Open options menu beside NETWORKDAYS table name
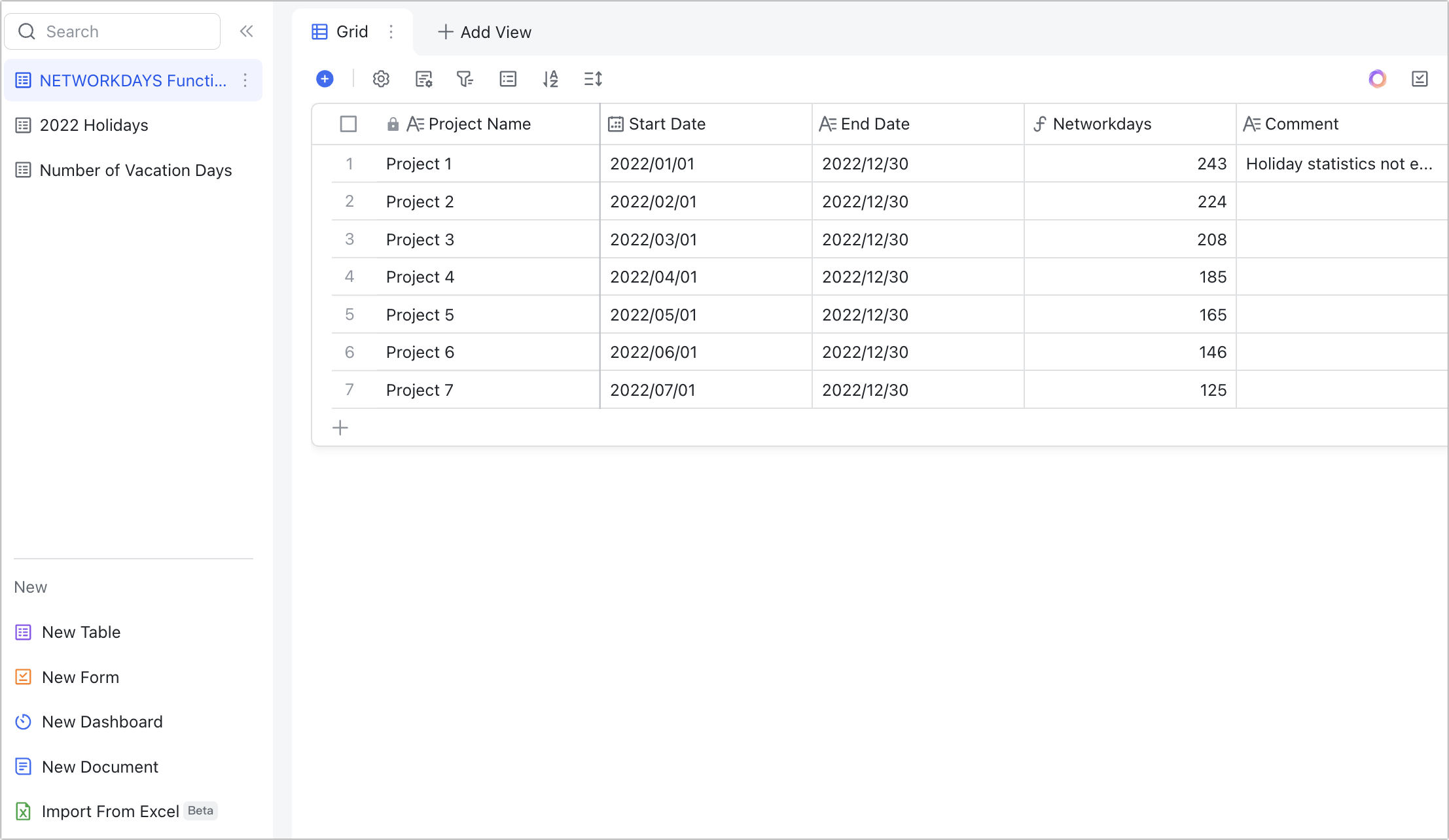The image size is (1449, 840). (x=245, y=80)
